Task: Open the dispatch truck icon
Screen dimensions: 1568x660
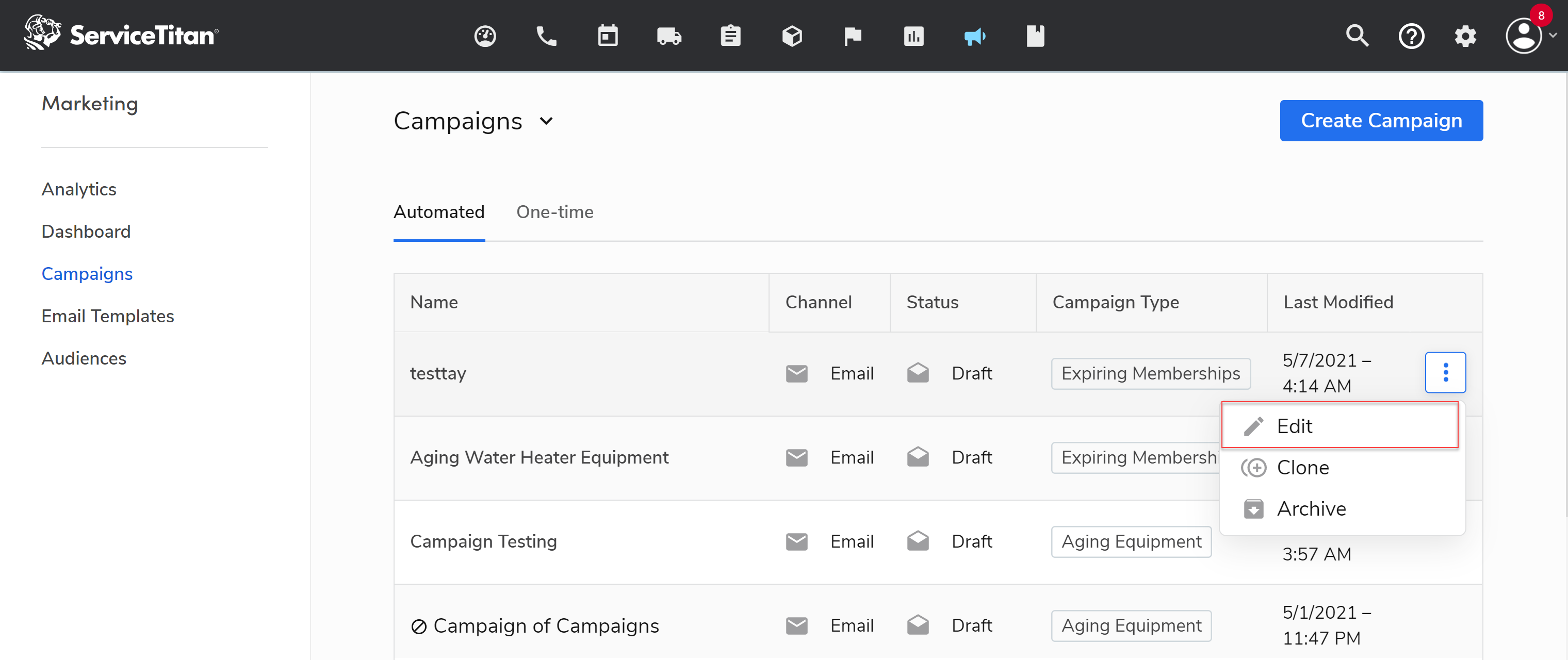Action: 668,36
